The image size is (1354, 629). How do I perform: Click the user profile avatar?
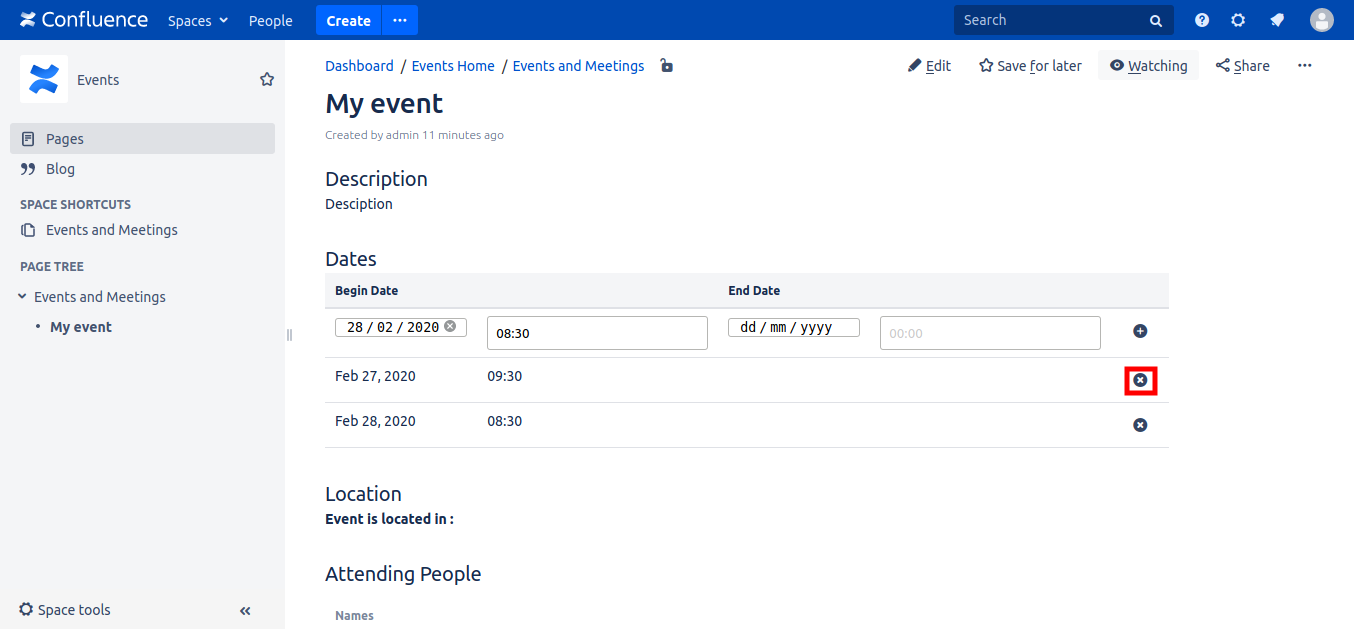[x=1322, y=20]
